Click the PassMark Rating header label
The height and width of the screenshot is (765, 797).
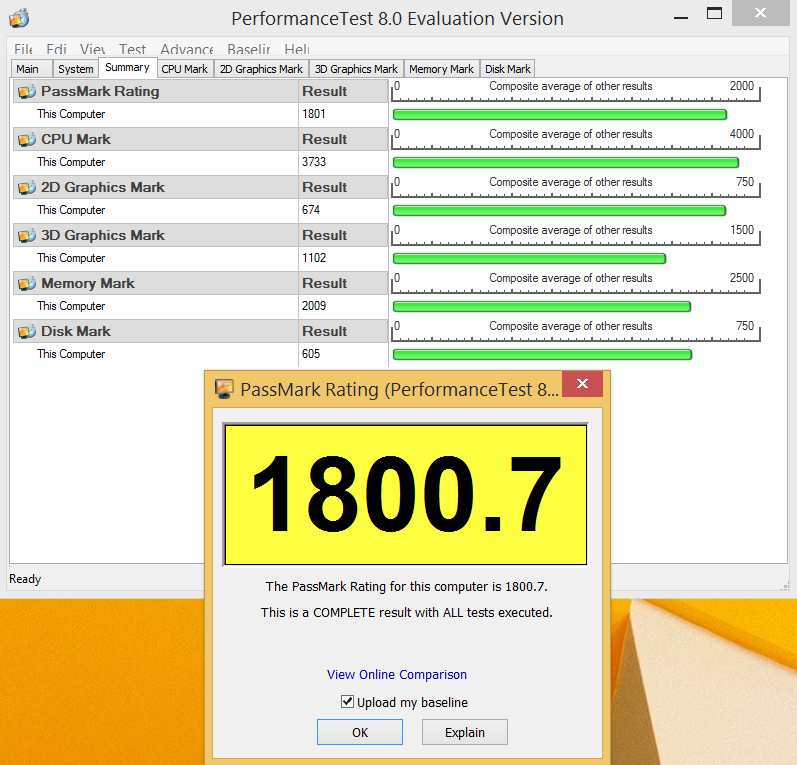coord(100,91)
